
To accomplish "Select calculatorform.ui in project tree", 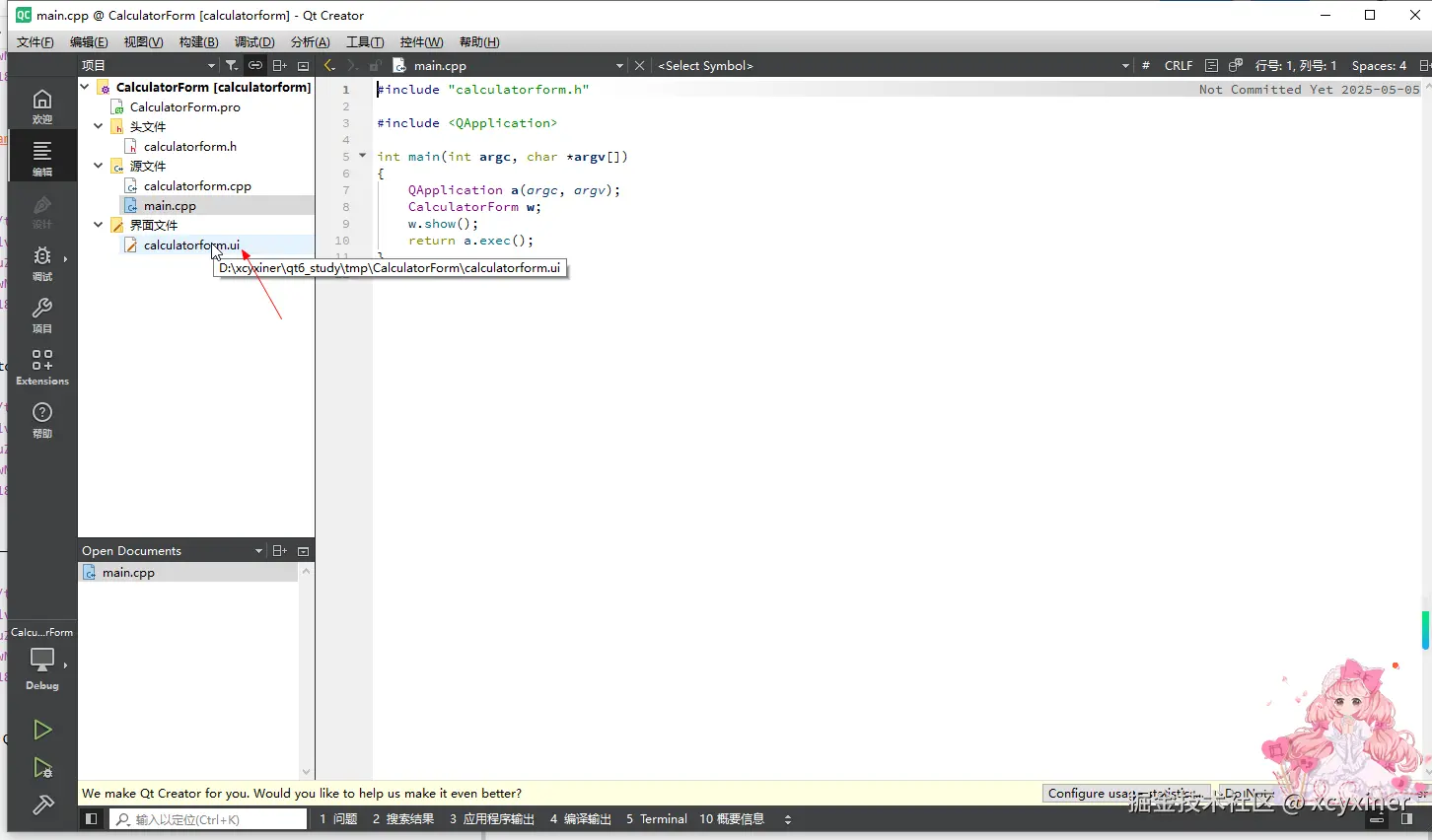I will point(191,245).
